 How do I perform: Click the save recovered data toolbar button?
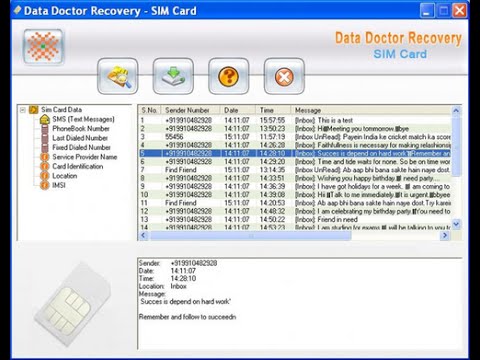pyautogui.click(x=173, y=76)
